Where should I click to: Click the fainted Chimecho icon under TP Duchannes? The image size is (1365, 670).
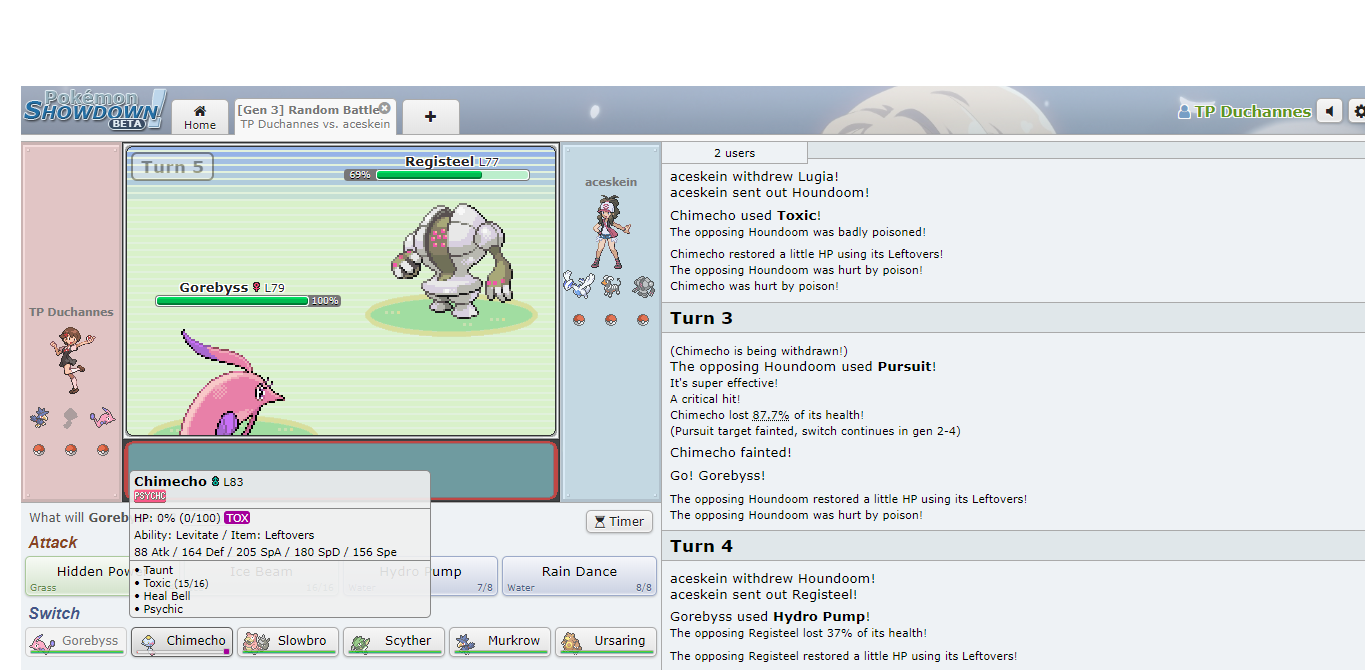click(71, 417)
